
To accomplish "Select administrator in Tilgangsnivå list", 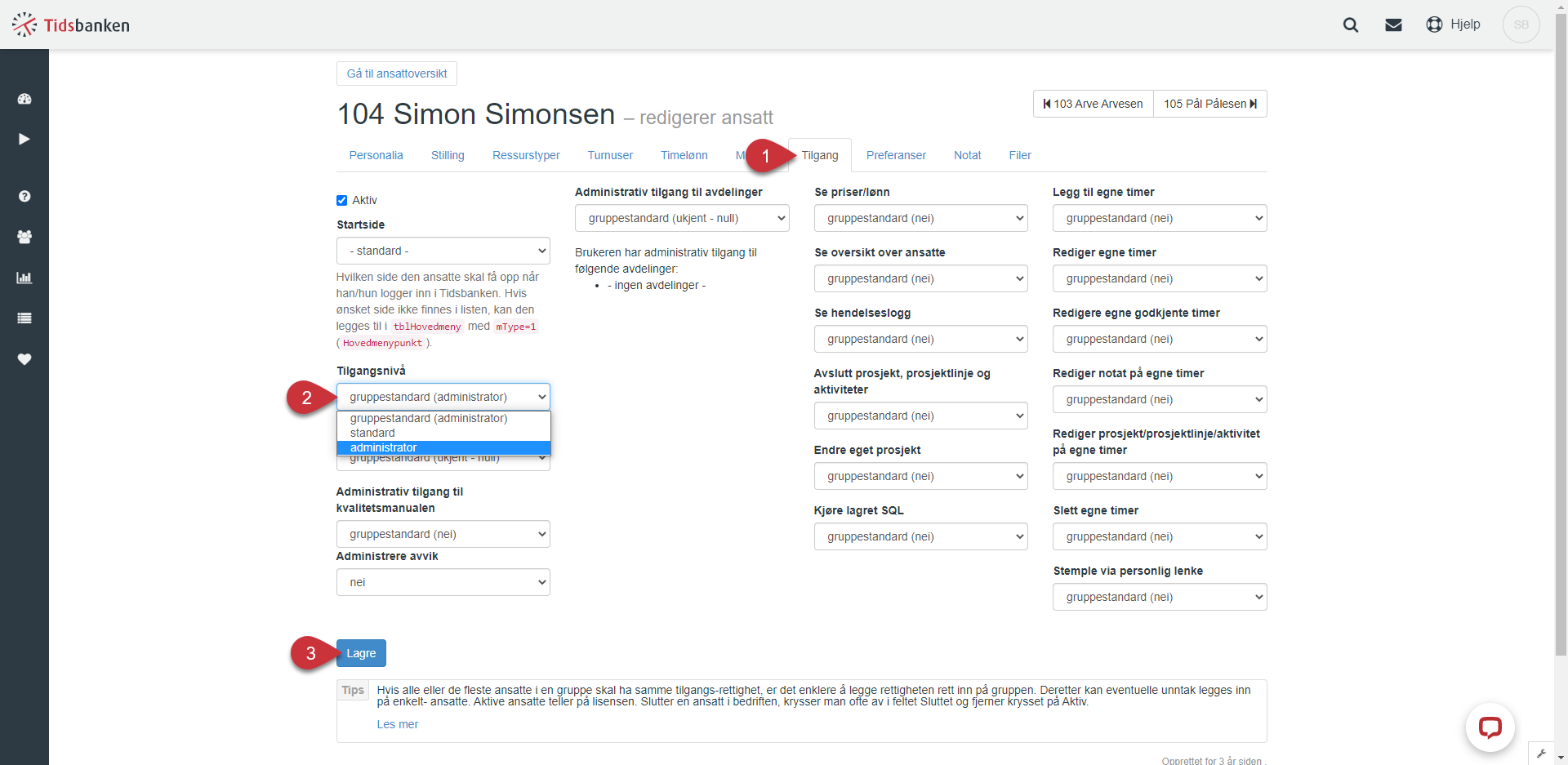I will click(443, 447).
